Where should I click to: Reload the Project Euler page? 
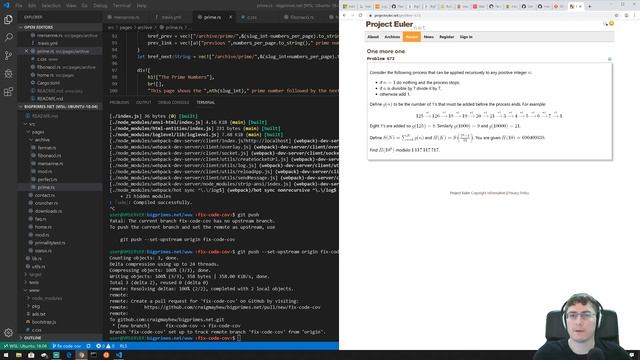(x=361, y=15)
